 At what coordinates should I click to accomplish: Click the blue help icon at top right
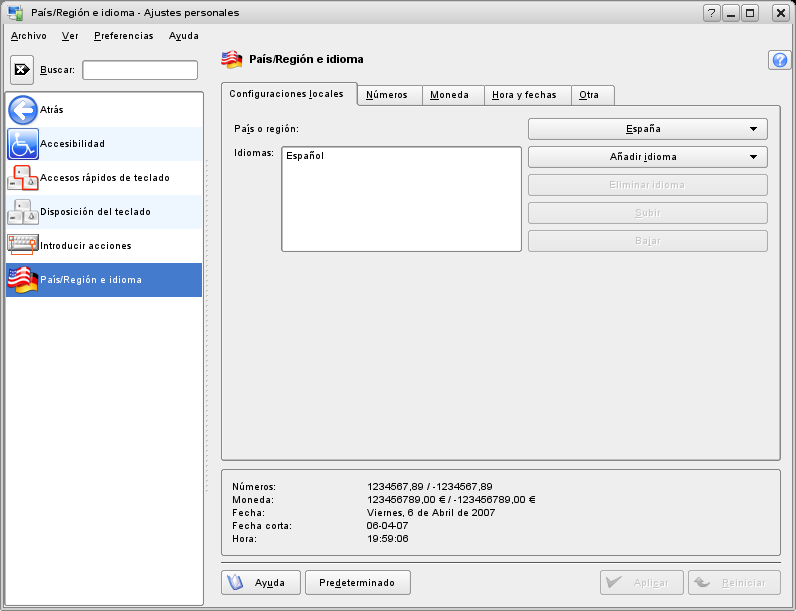(779, 60)
